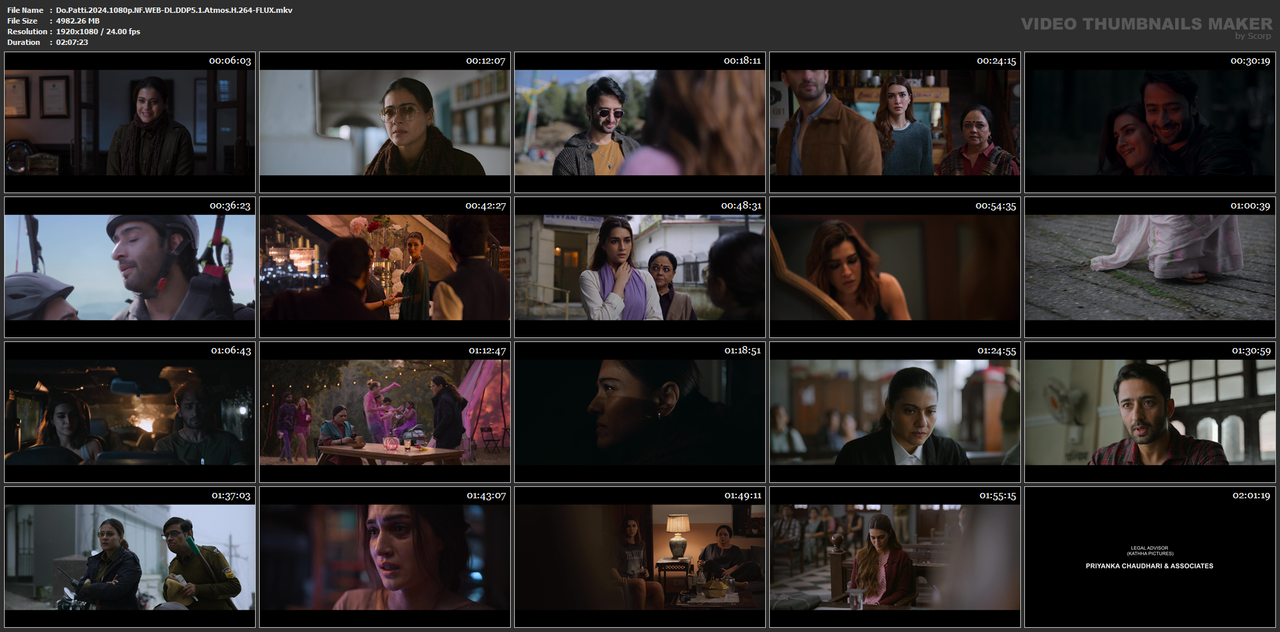Image resolution: width=1280 pixels, height=632 pixels.
Task: Click the Do.Patti mkv file name text
Action: [174, 9]
